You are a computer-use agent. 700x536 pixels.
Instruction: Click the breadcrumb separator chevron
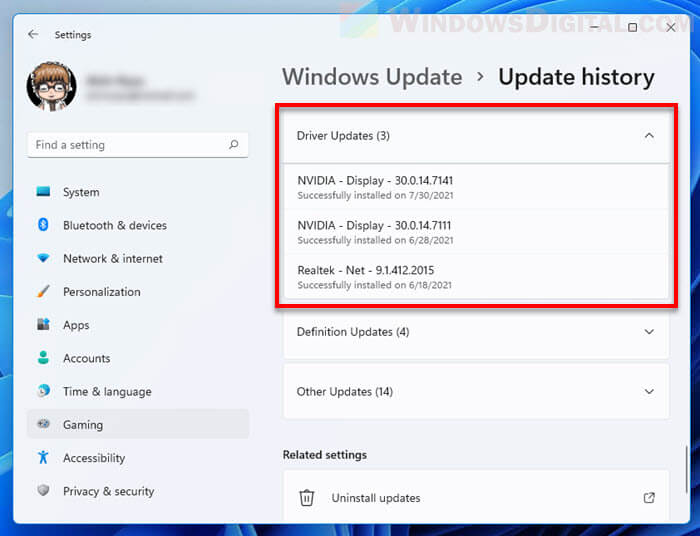480,77
